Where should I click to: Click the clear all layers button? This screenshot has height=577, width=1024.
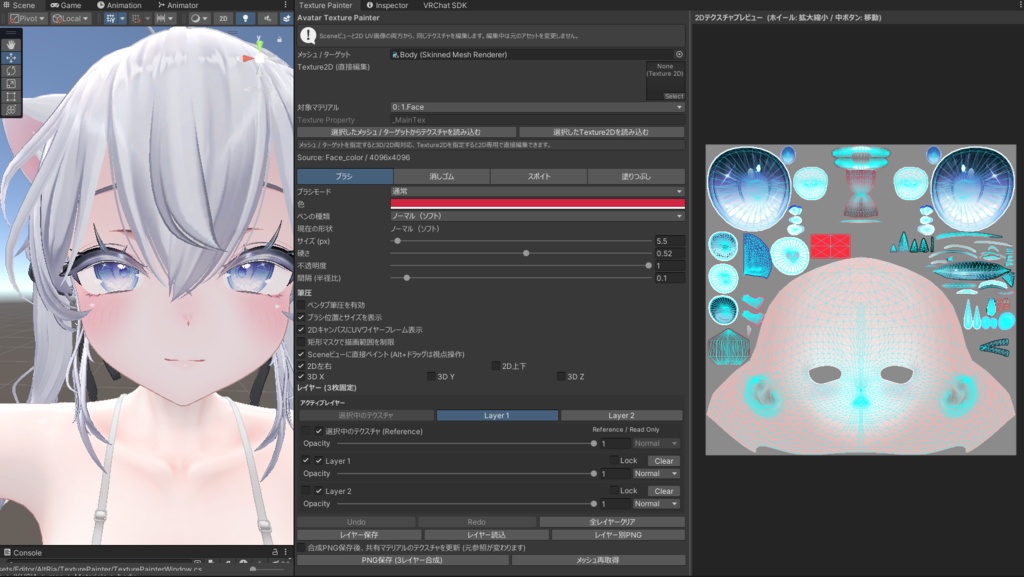(x=612, y=522)
